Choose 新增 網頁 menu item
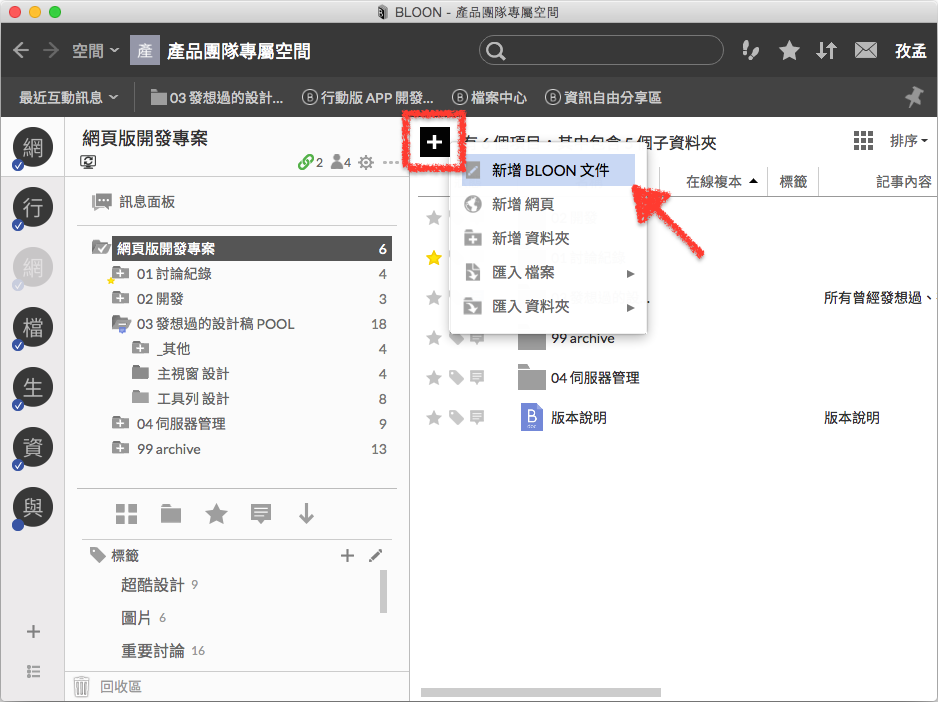This screenshot has width=938, height=702. pos(548,205)
